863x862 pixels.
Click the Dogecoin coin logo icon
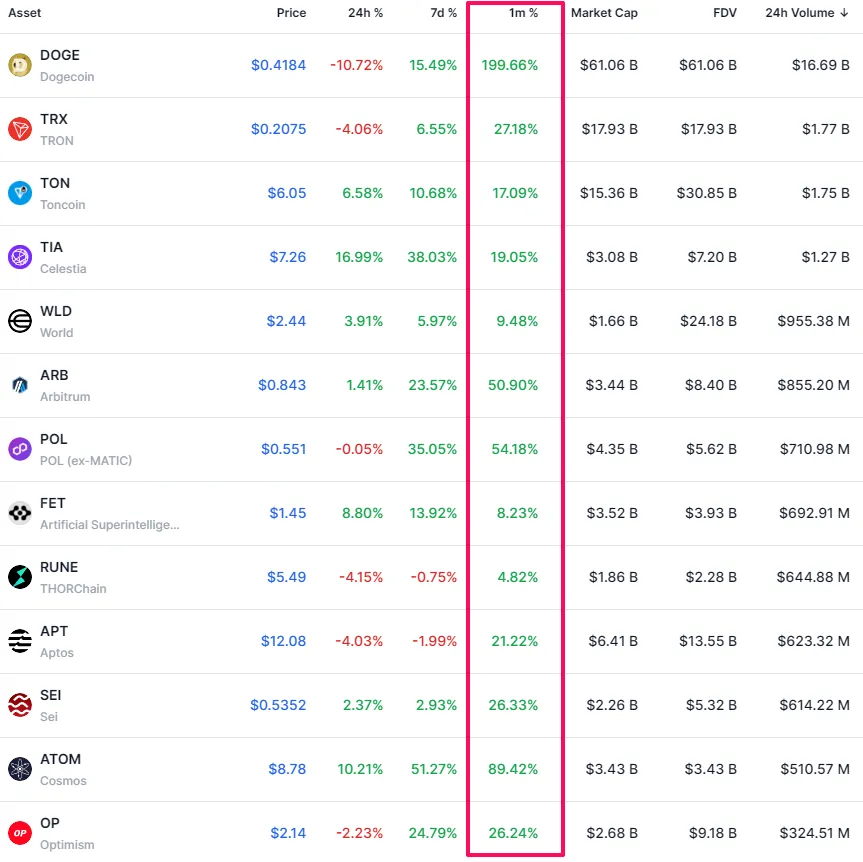point(20,65)
